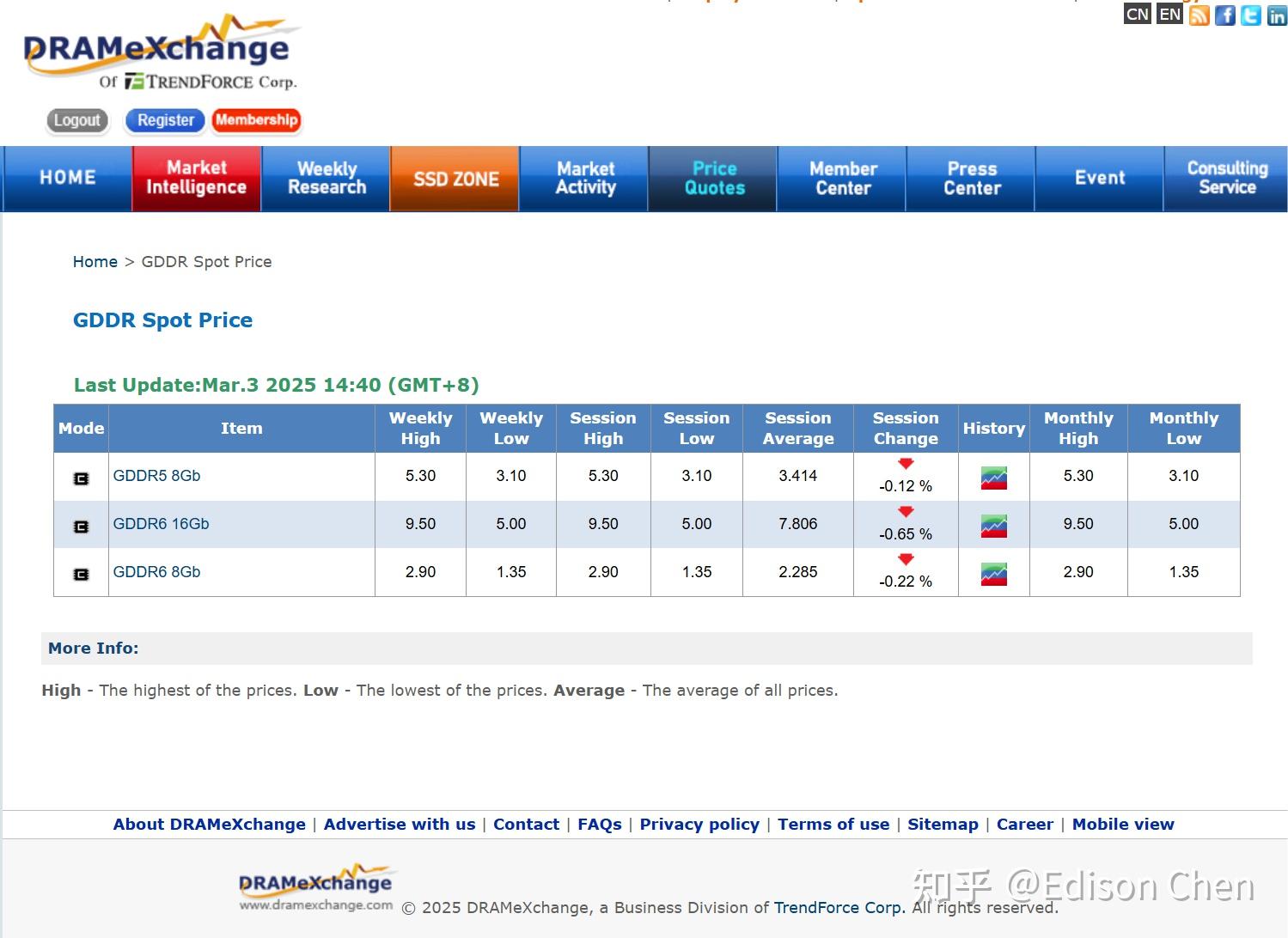Open the GDDR6 16Gb item link
This screenshot has width=1288, height=938.
(x=161, y=524)
